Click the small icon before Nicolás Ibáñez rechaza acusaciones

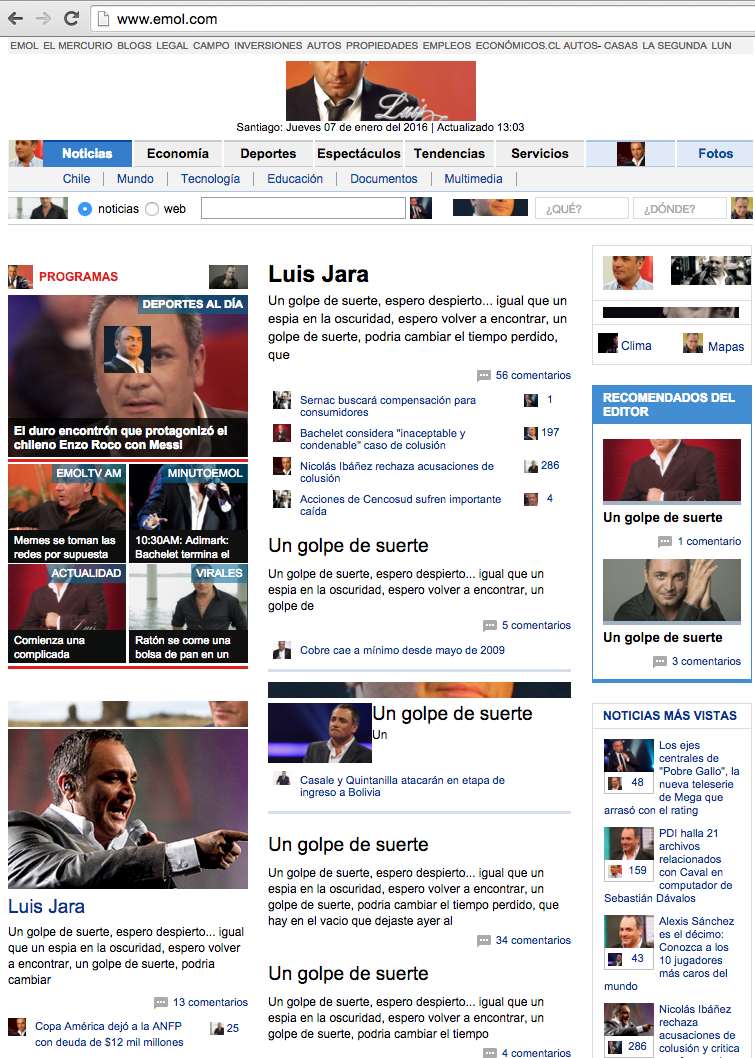[x=282, y=466]
